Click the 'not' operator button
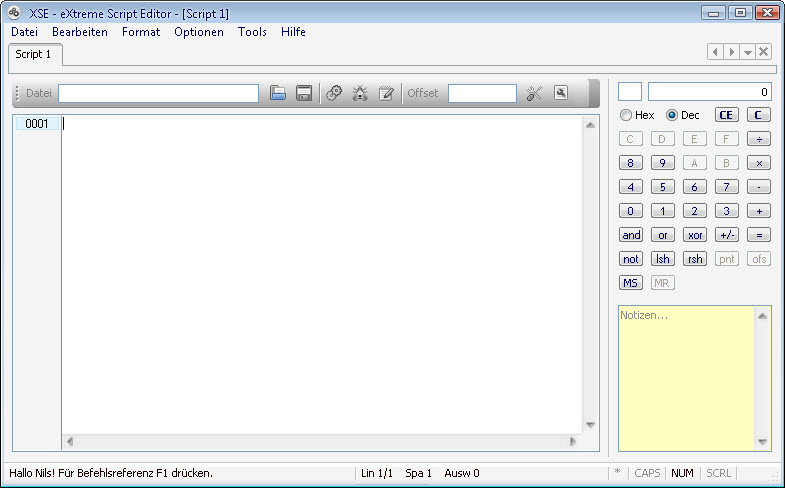This screenshot has height=488, width=785. pos(630,259)
